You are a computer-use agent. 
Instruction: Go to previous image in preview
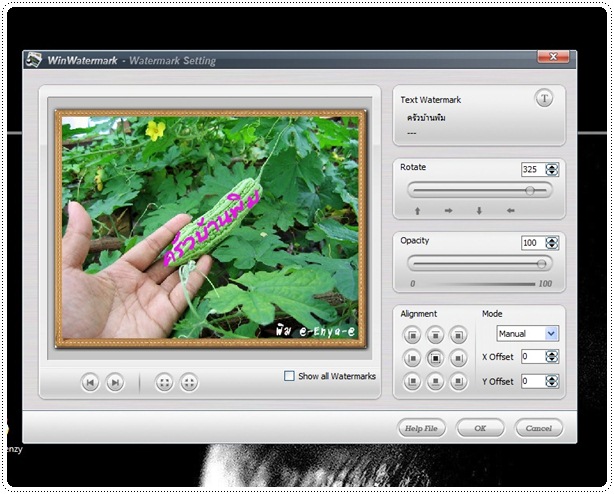click(90, 382)
